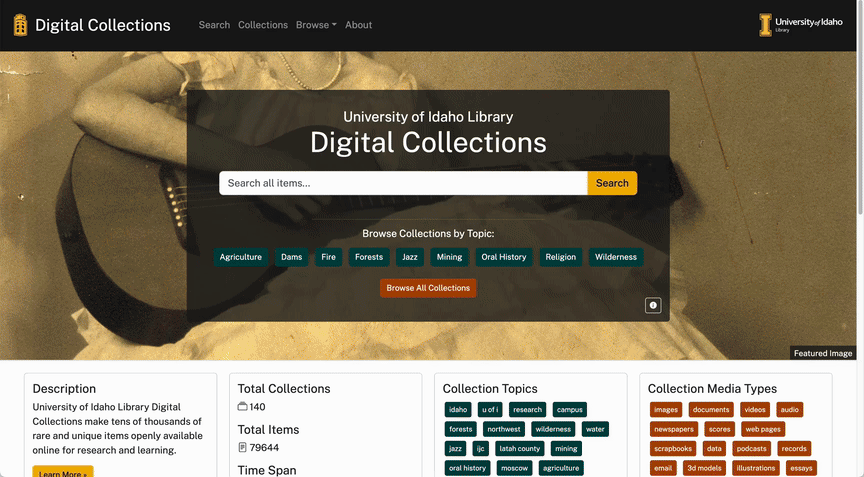Click the featured image info icon

coord(653,305)
